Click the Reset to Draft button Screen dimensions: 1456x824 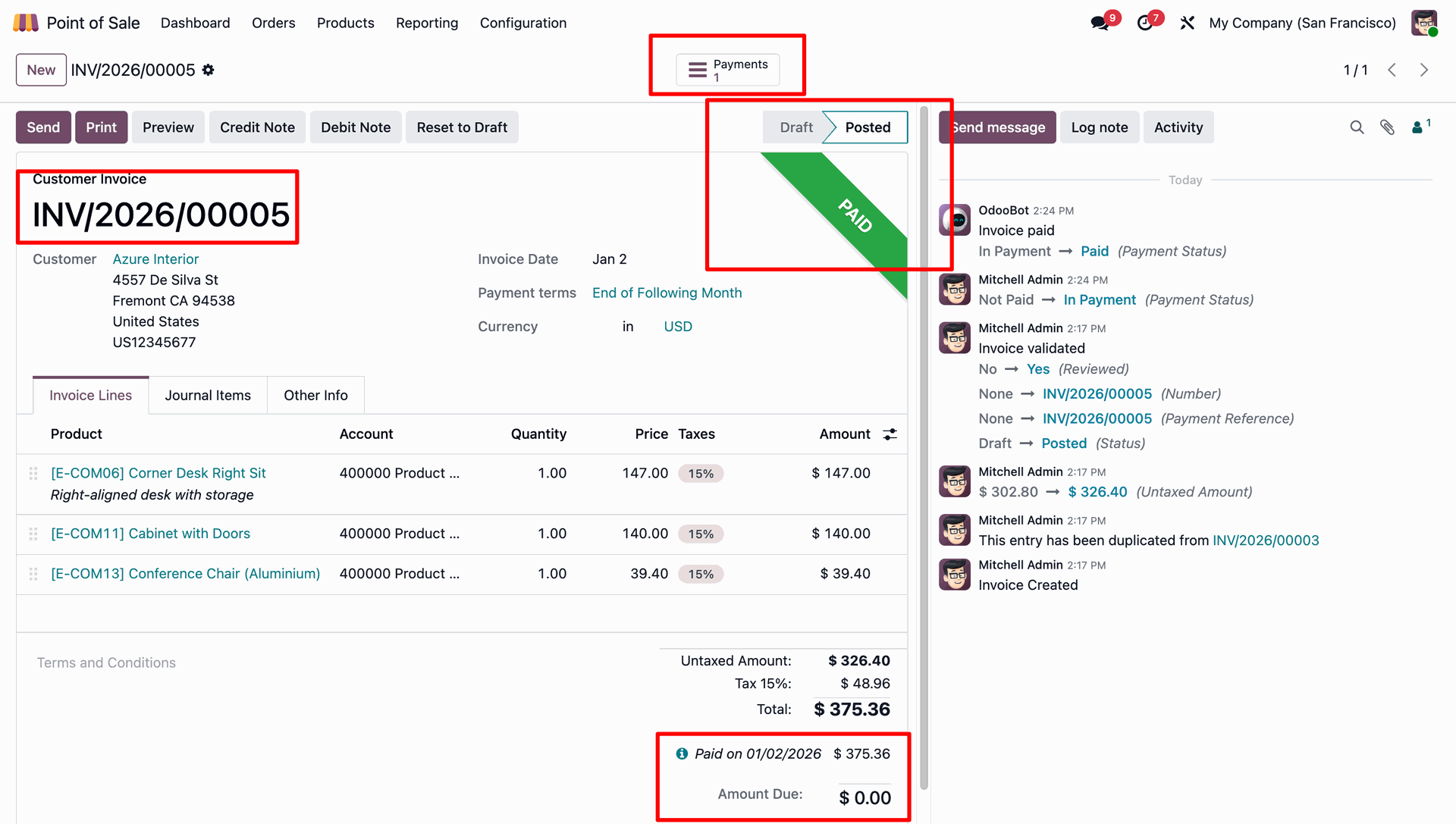pos(462,127)
